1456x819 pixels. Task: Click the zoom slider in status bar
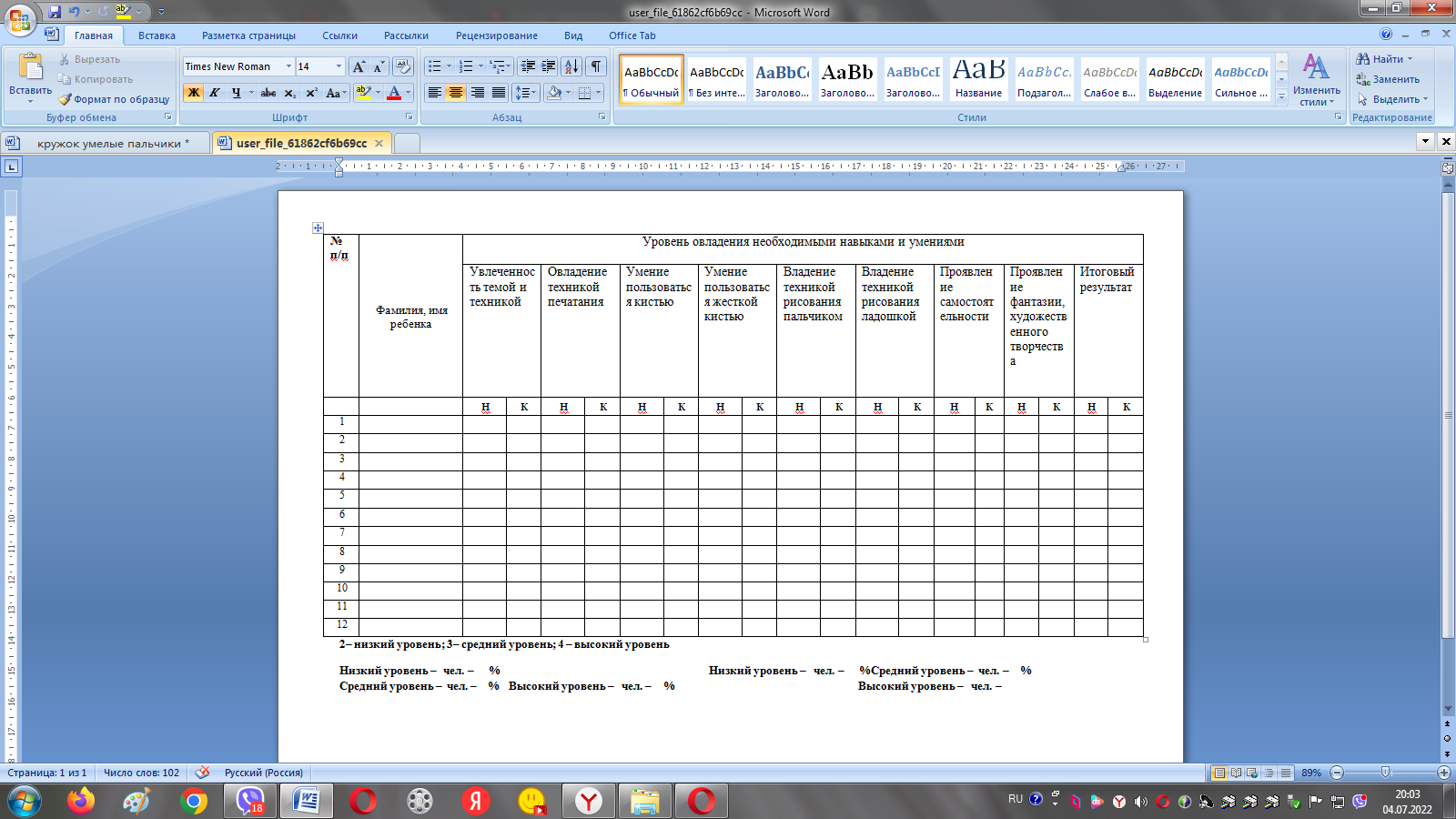(x=1385, y=773)
